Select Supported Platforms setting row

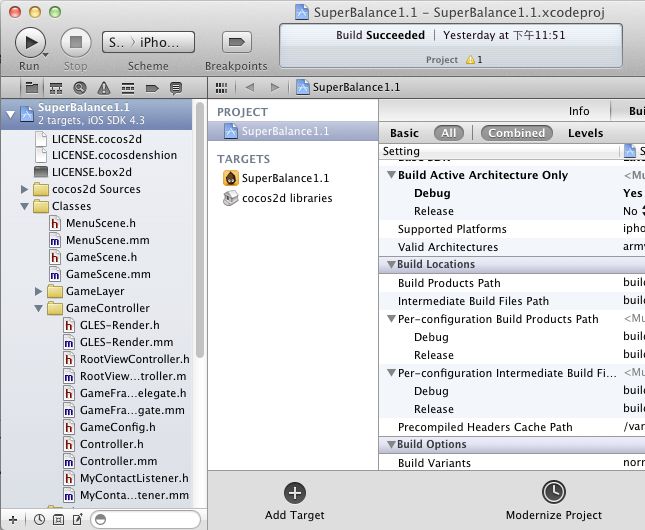tap(512, 229)
